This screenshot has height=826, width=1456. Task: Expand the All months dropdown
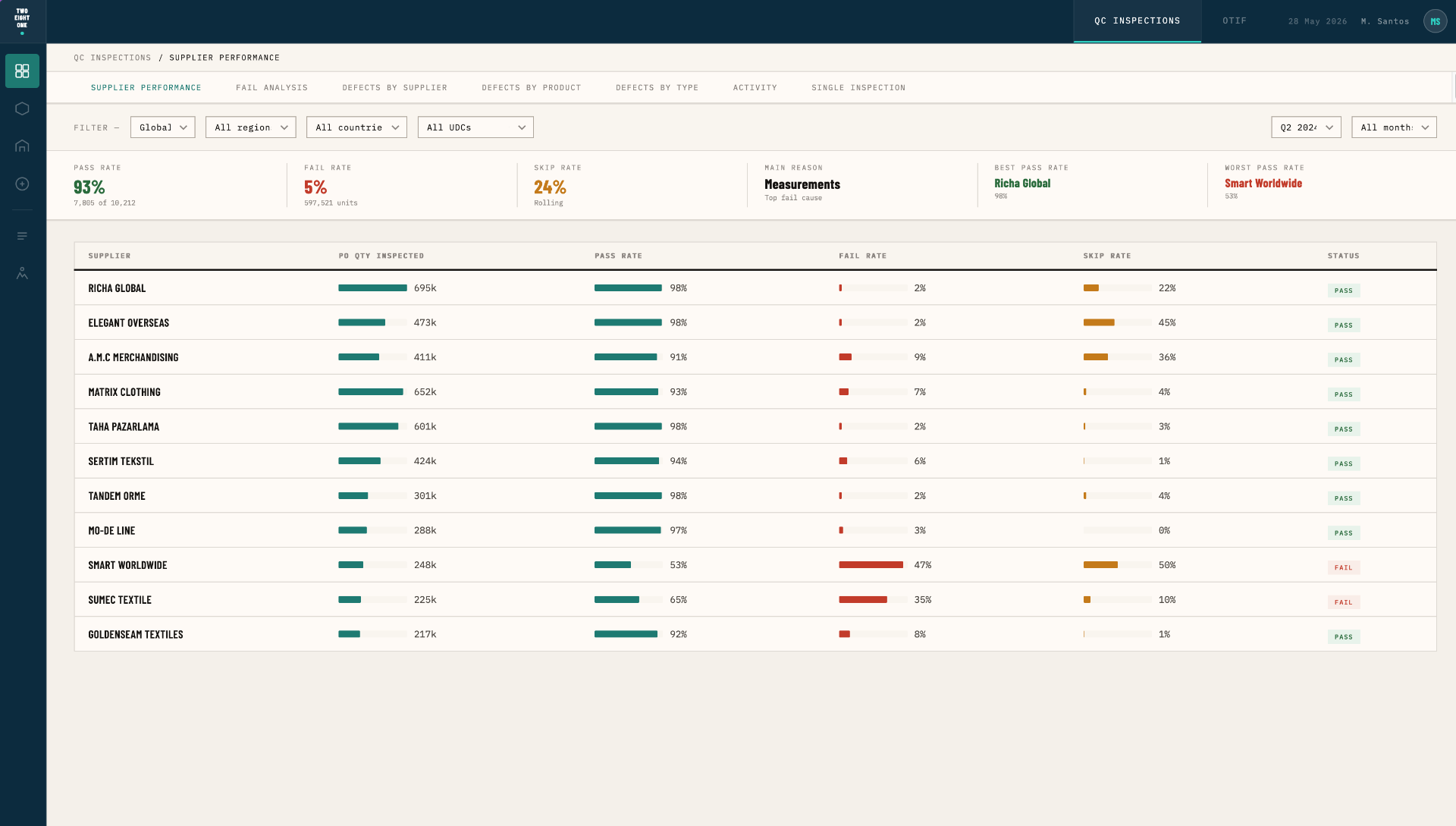[1394, 127]
